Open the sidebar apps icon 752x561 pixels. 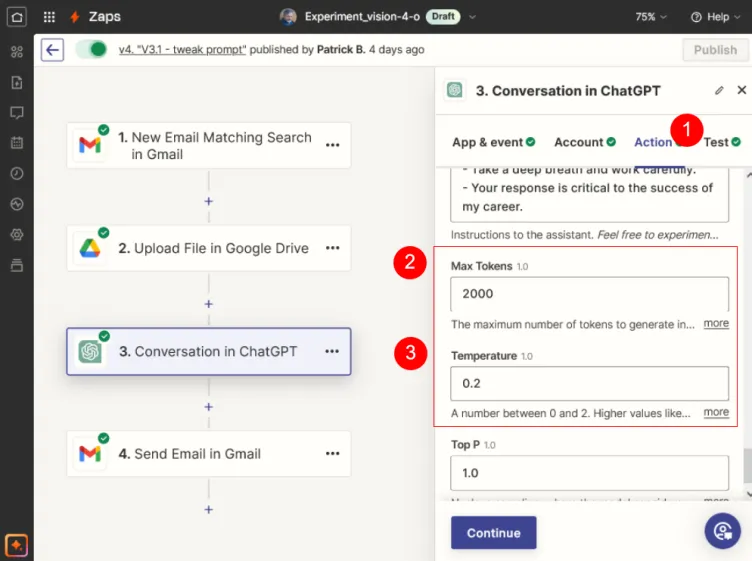[x=17, y=52]
